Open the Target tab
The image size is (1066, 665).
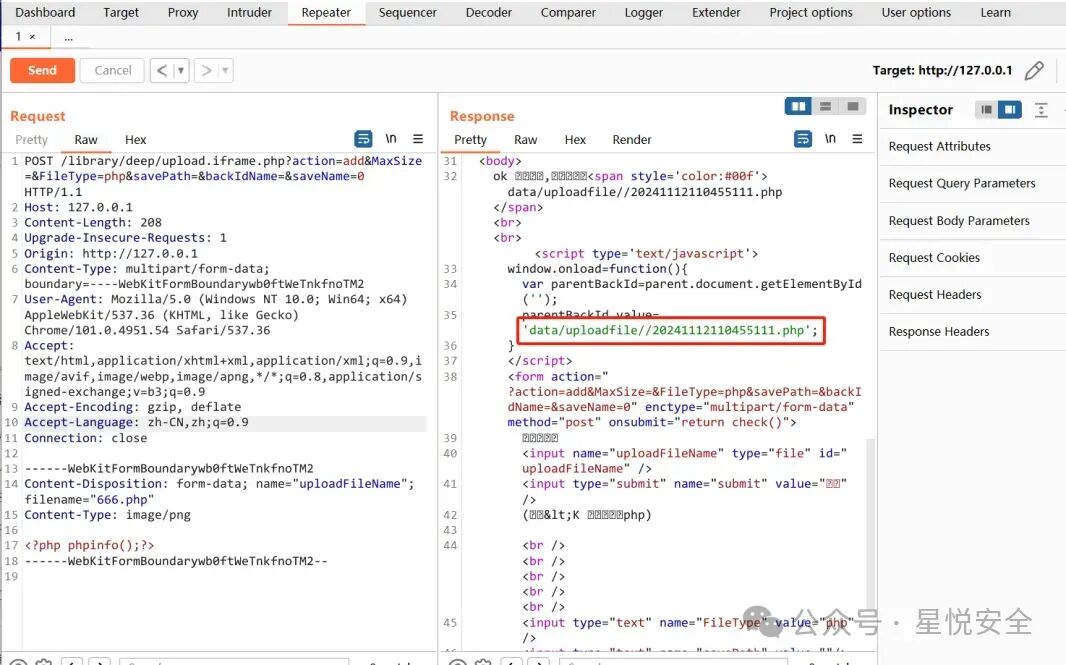[x=121, y=12]
